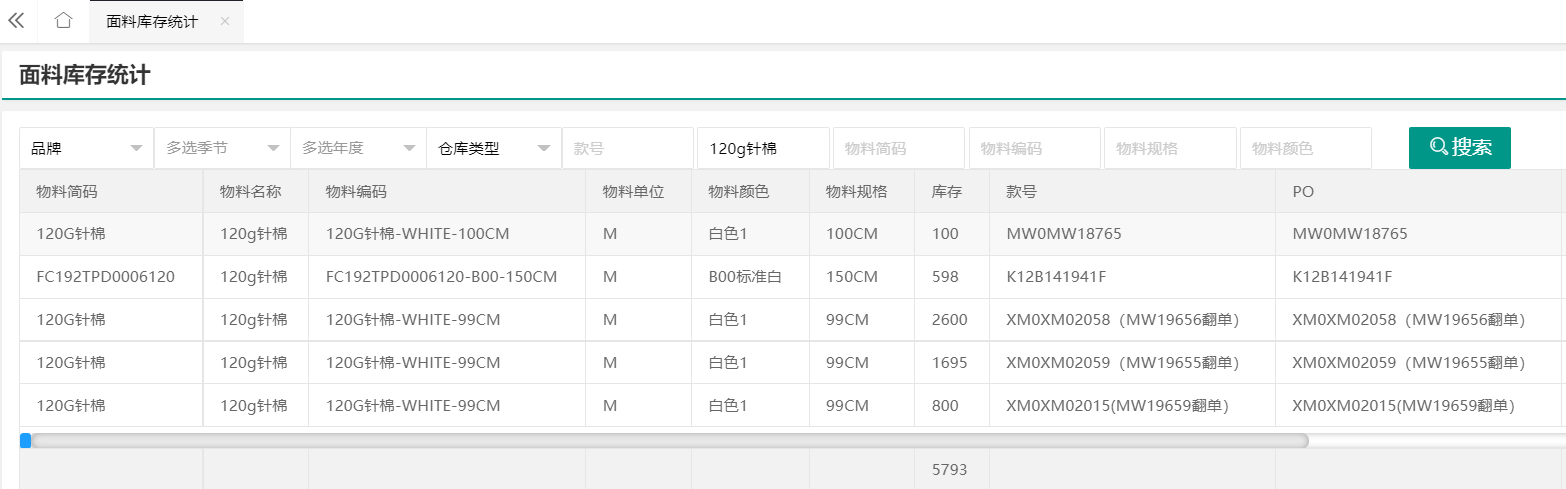Focus the 款号 filter input field
This screenshot has height=489, width=1566.
[628, 148]
